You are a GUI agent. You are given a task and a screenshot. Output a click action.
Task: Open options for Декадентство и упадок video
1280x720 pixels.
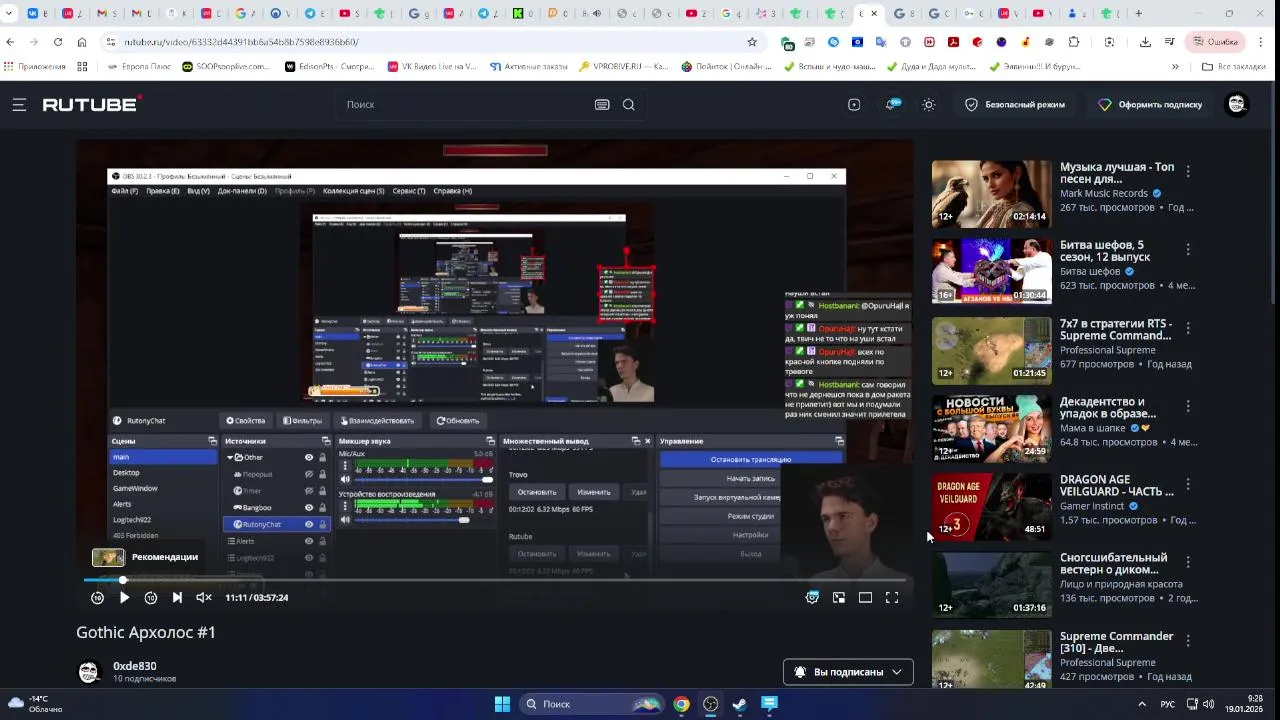1188,406
